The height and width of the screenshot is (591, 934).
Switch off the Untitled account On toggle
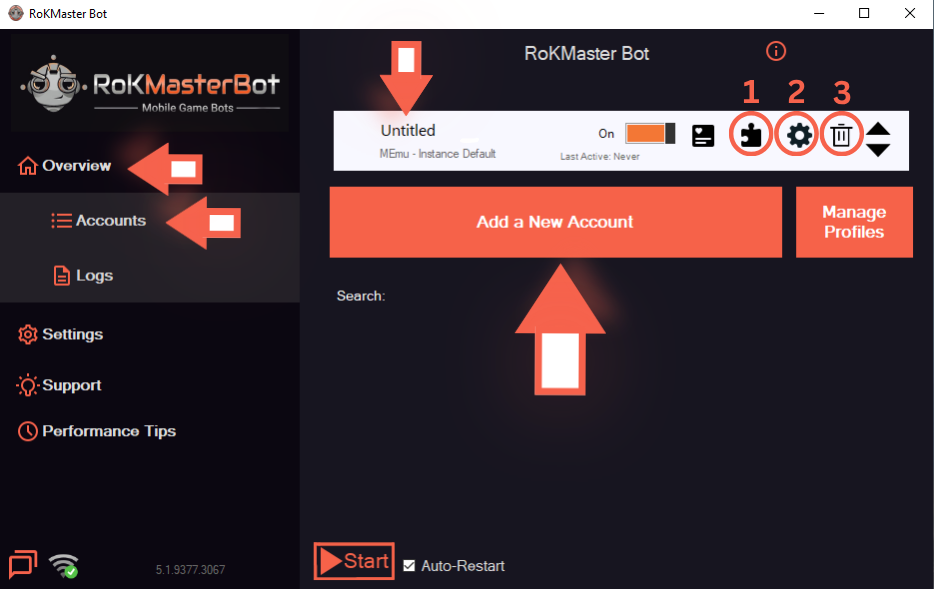pos(650,133)
